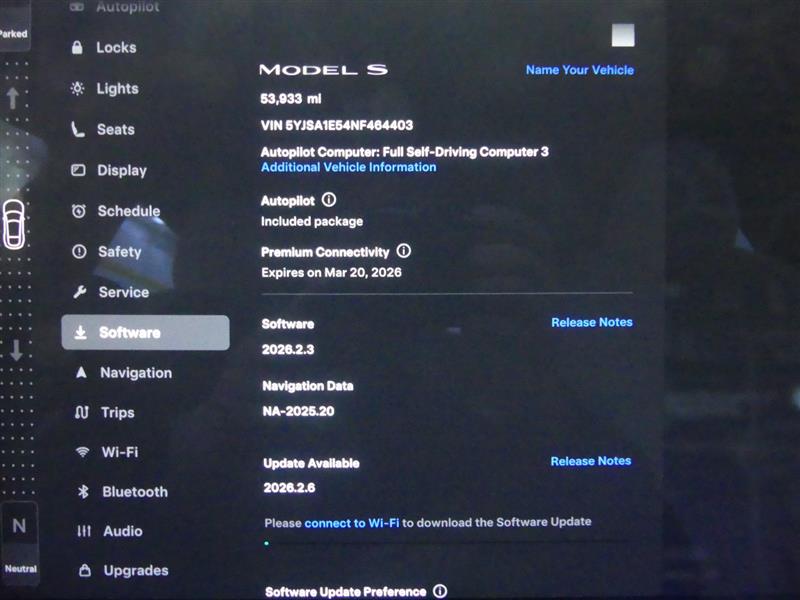800x600 pixels.
Task: Tap the Wi-Fi signal icon
Action: 82,452
